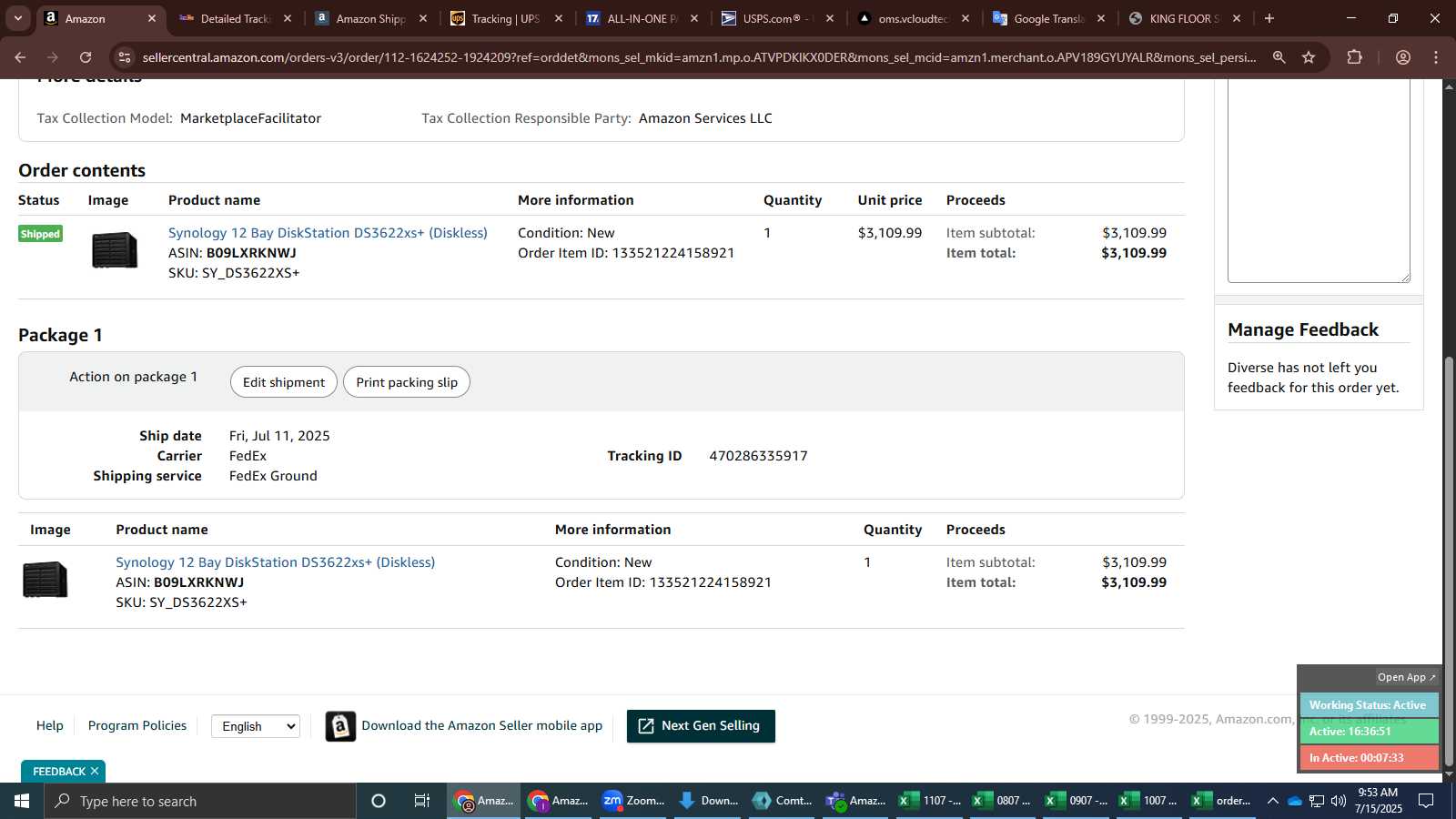Close the USPS.com tab
Viewport: 1456px width, 819px height.
click(x=830, y=18)
